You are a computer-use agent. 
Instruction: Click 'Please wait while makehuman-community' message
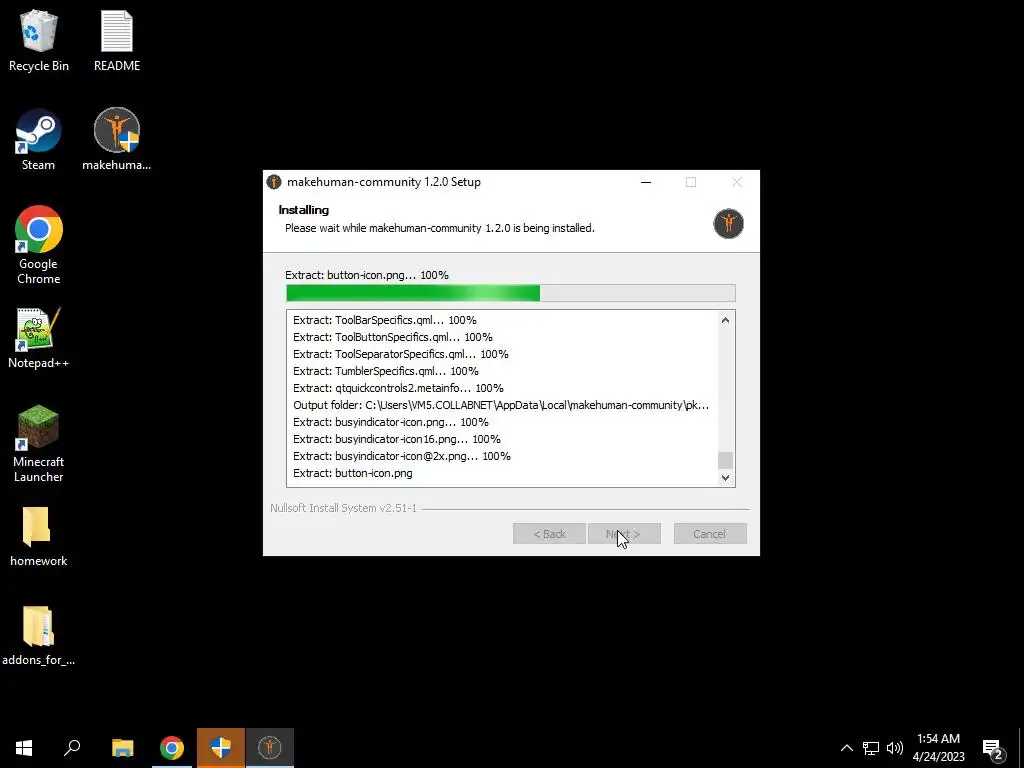click(x=440, y=228)
